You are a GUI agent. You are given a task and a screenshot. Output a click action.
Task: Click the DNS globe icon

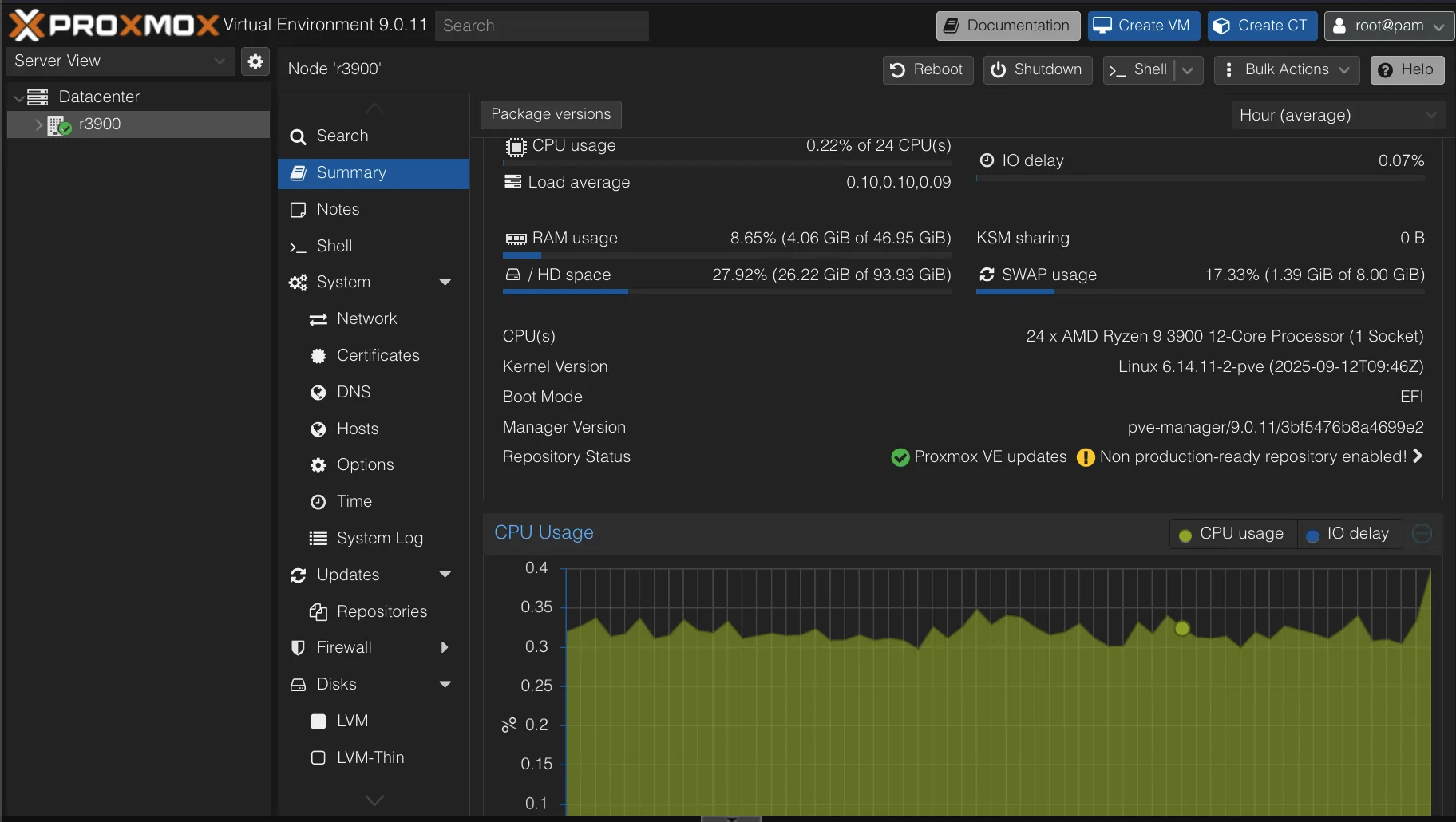pos(319,392)
